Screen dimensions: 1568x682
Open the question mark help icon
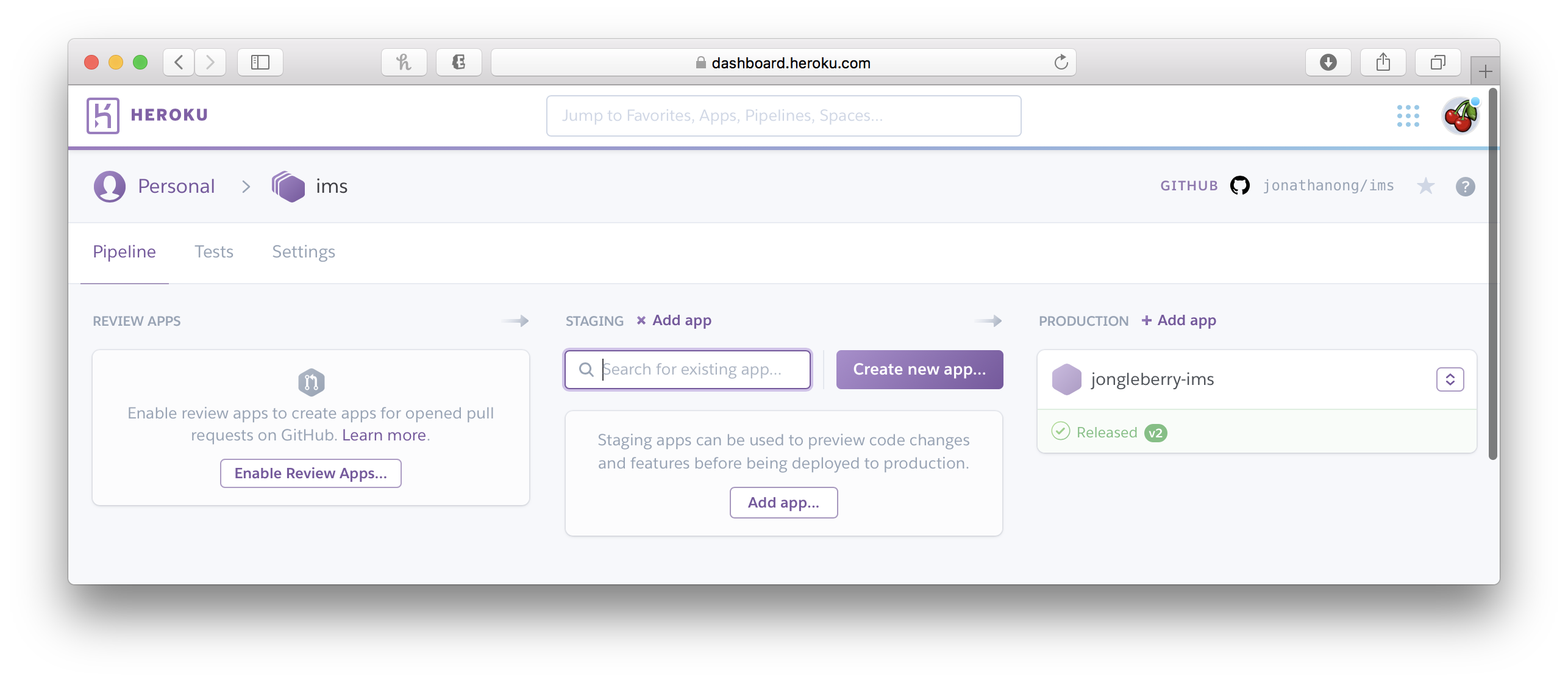click(x=1465, y=186)
